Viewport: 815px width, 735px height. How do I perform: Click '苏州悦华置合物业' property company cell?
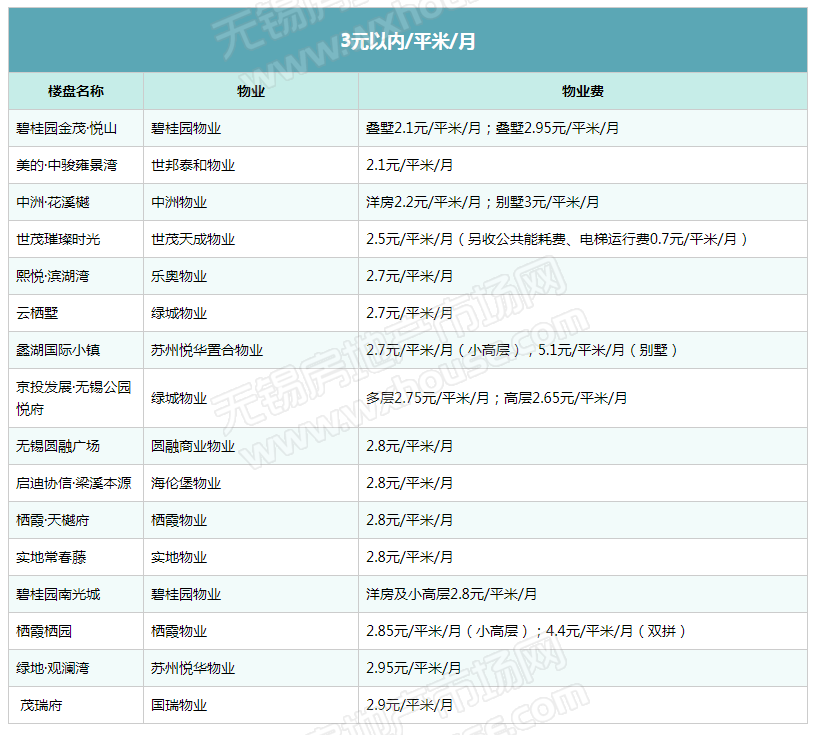click(251, 350)
